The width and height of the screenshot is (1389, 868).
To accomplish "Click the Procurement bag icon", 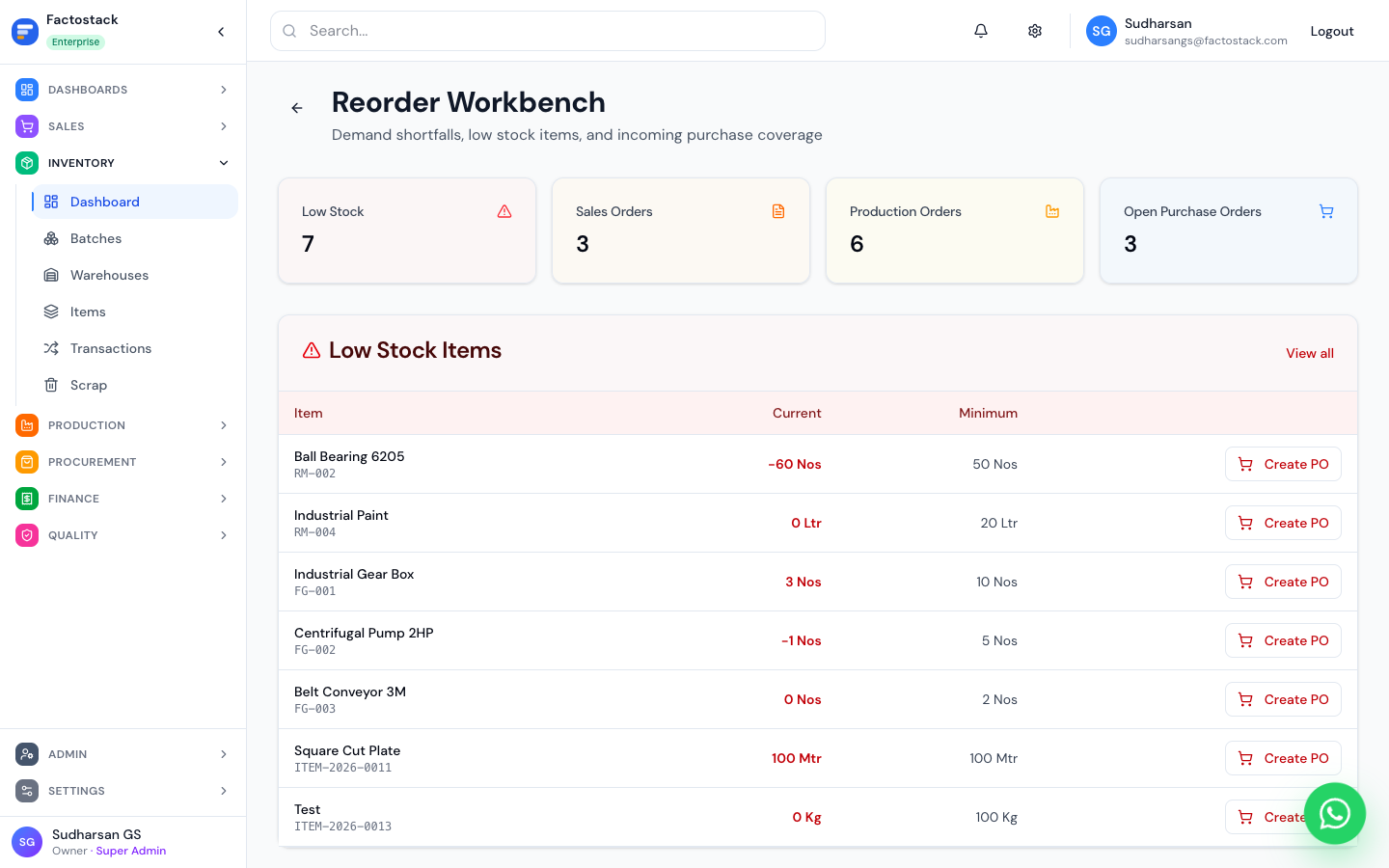I will pyautogui.click(x=27, y=462).
